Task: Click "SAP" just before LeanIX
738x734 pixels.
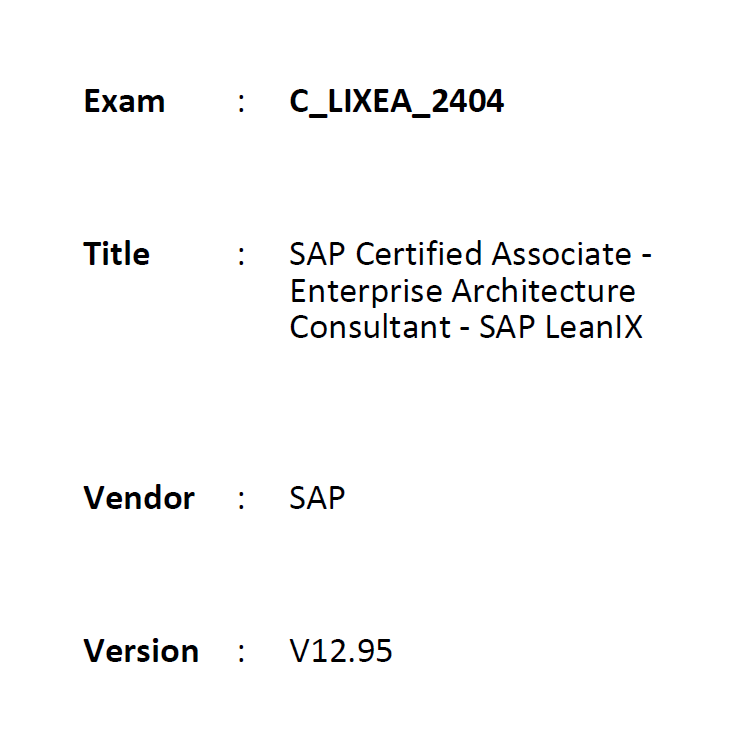Action: (x=507, y=327)
